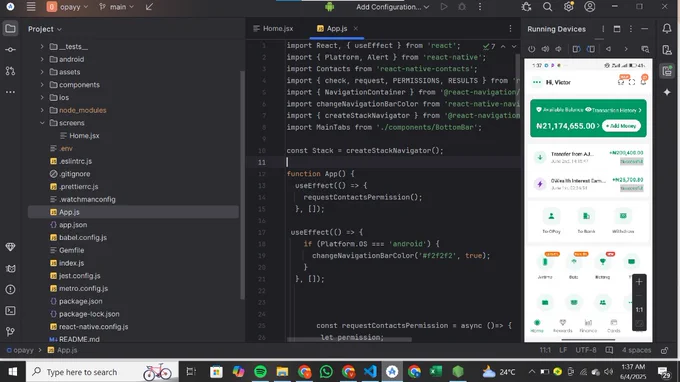Viewport: 680px width, 382px height.
Task: Switch to the Home.jsx editor tab
Action: [273, 29]
